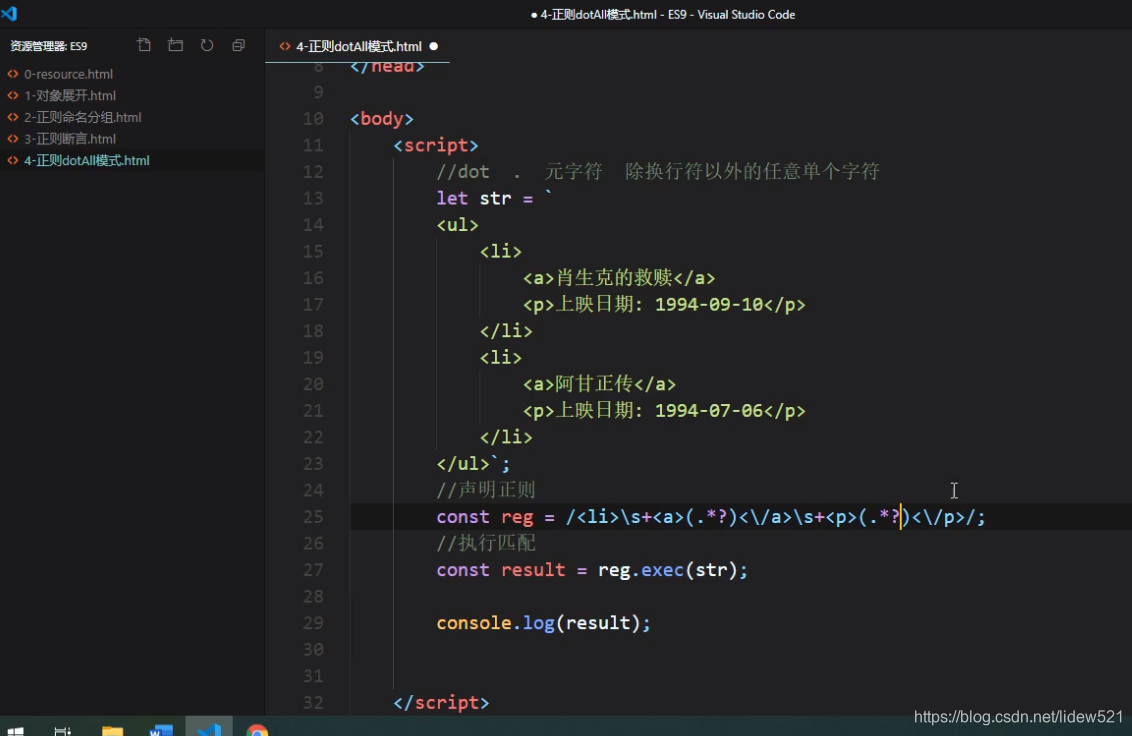Click the HTML icon beside 3-正则断言.html
The height and width of the screenshot is (736, 1132).
[12, 139]
